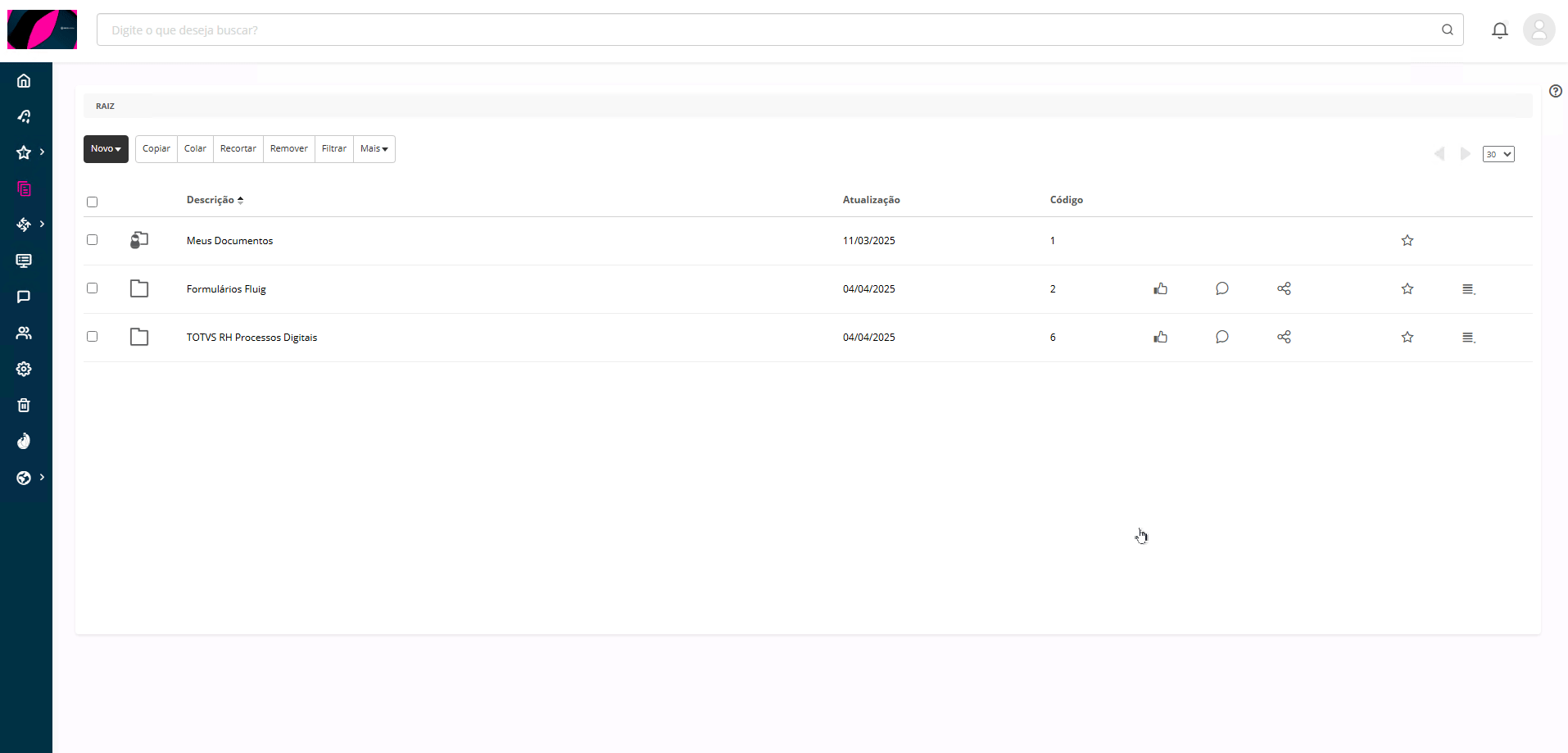Image resolution: width=1568 pixels, height=753 pixels.
Task: Click the RAIZ breadcrumb
Action: (105, 107)
